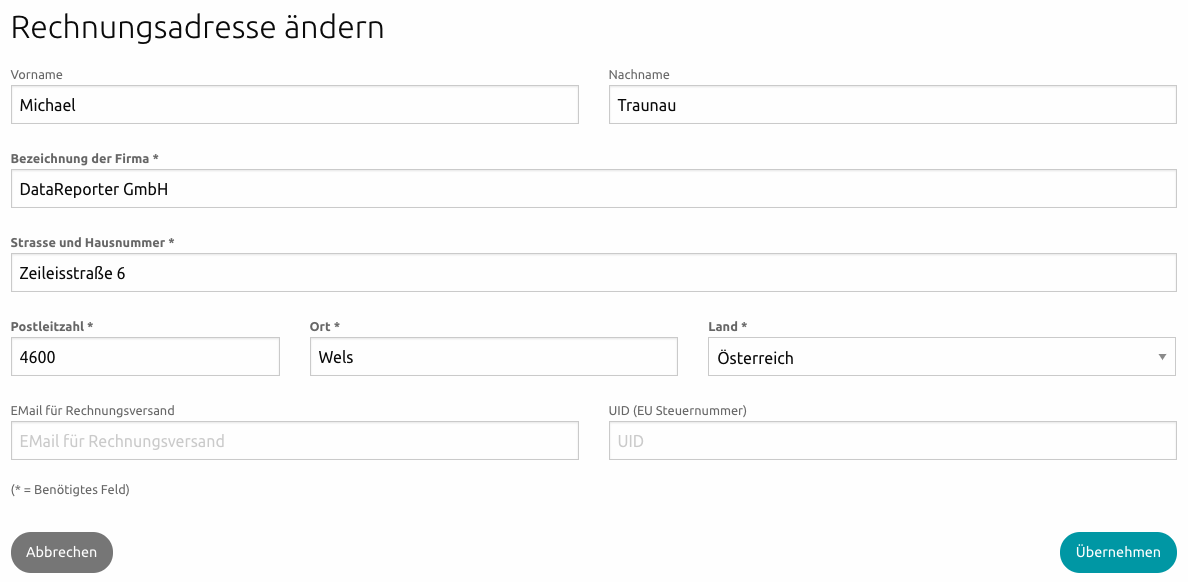Click the Rechnungsadresse ändern heading
Image resolution: width=1188 pixels, height=582 pixels.
(196, 27)
